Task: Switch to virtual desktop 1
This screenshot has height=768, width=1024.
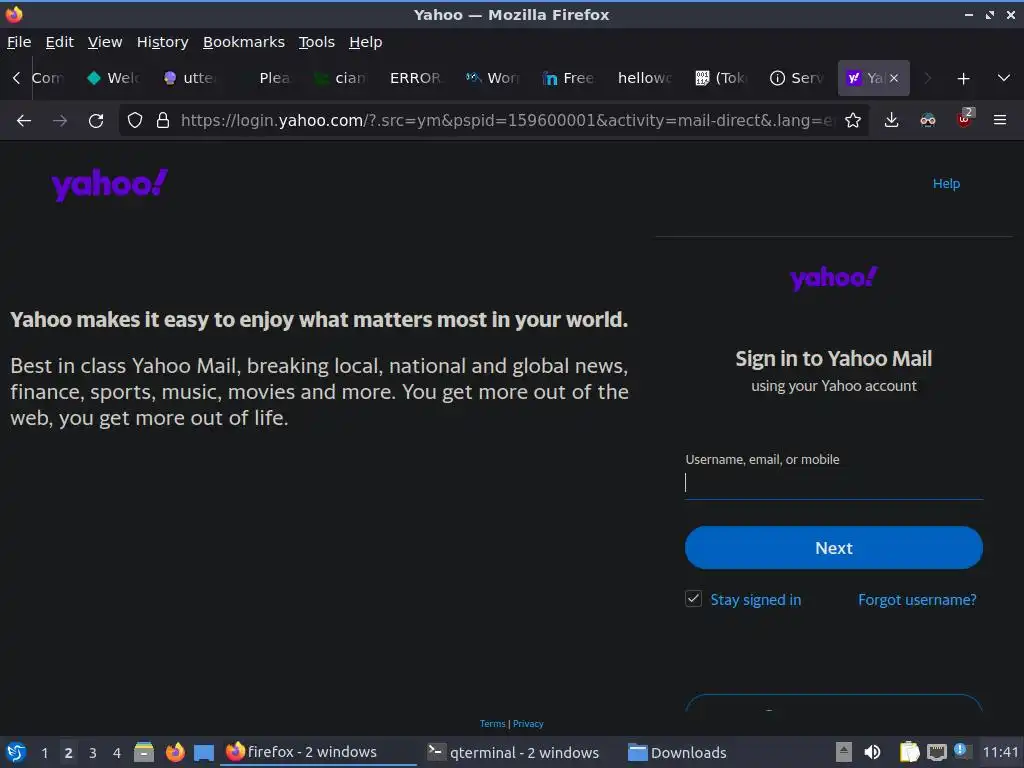Action: [44, 753]
